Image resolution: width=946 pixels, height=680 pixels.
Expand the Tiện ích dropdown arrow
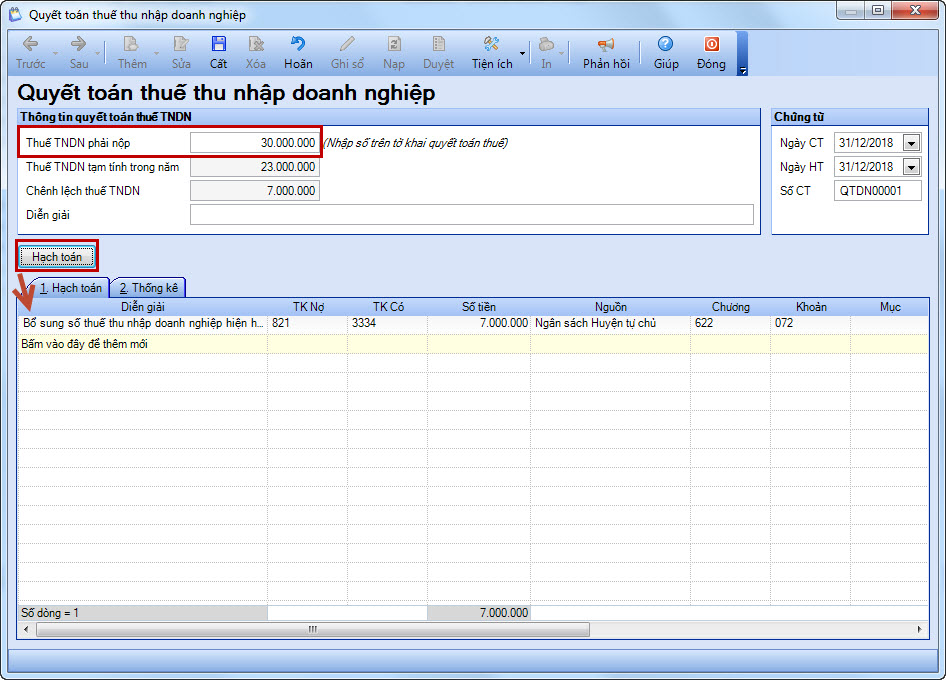522,53
